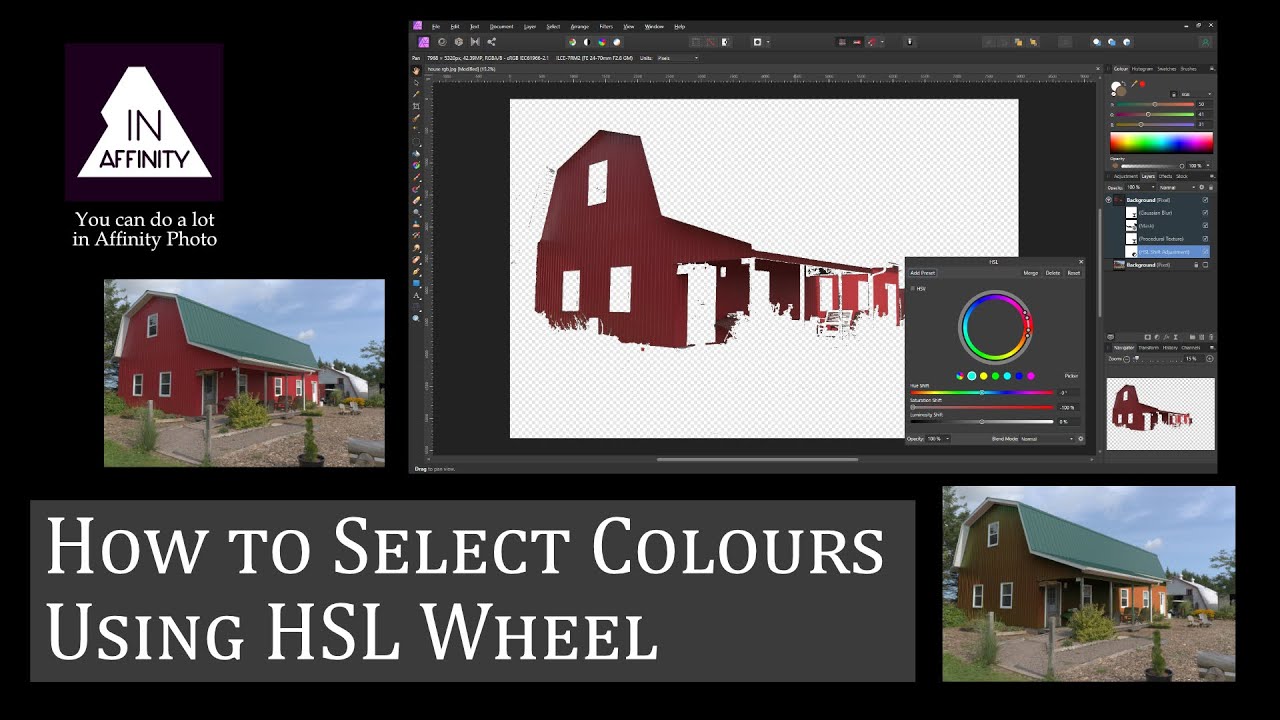
Task: Switch to the Swatches tab
Action: click(1167, 68)
